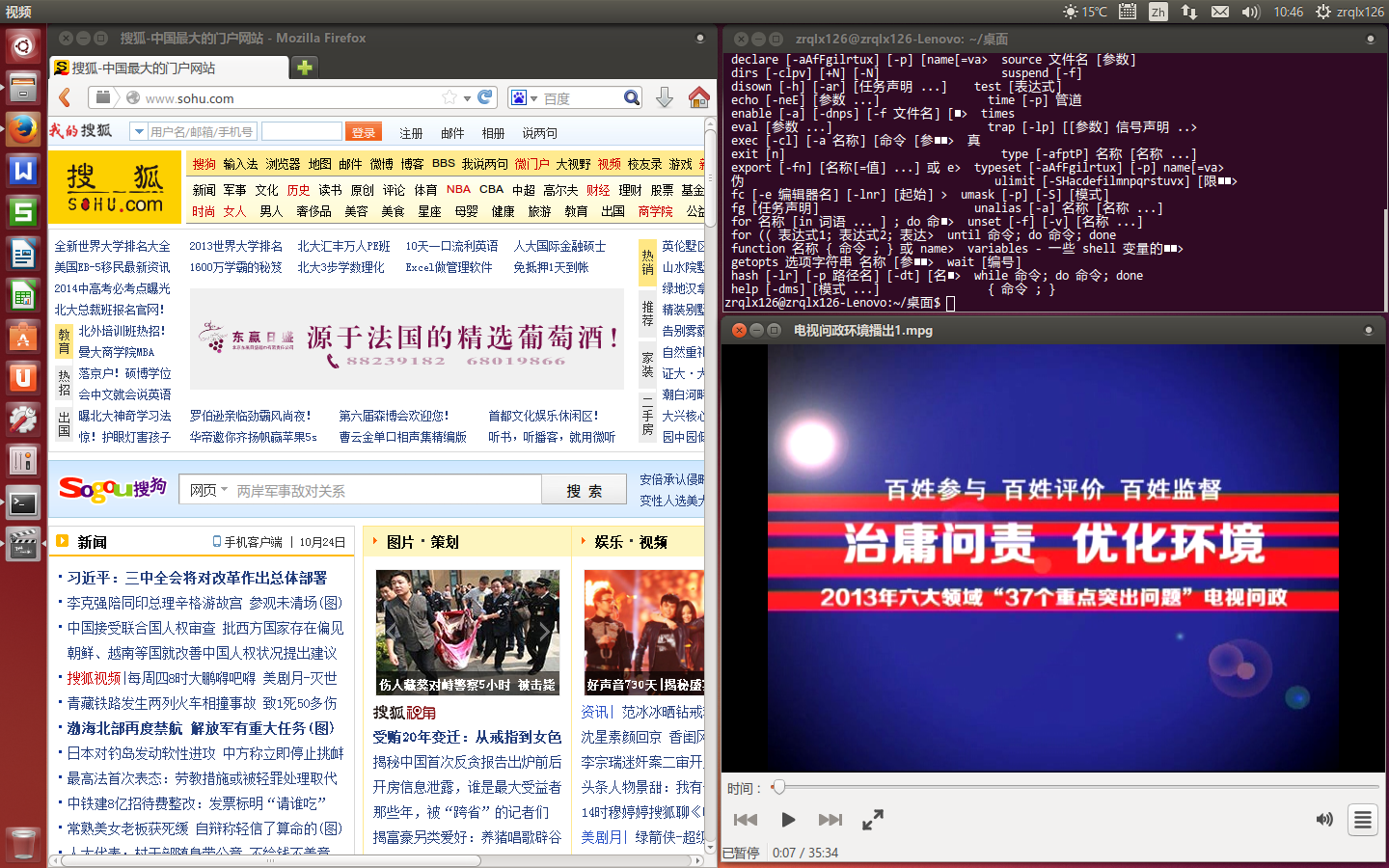Open the video player volume control
This screenshot has height=868, width=1389.
[x=1324, y=820]
